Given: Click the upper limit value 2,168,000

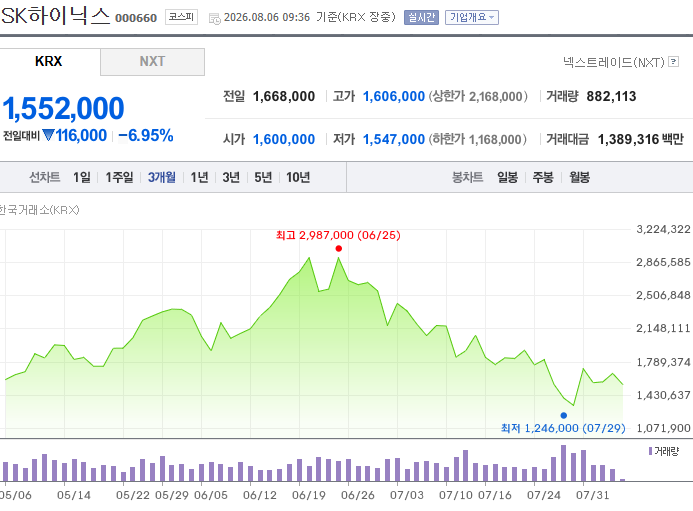Looking at the screenshot, I should pyautogui.click(x=495, y=96).
